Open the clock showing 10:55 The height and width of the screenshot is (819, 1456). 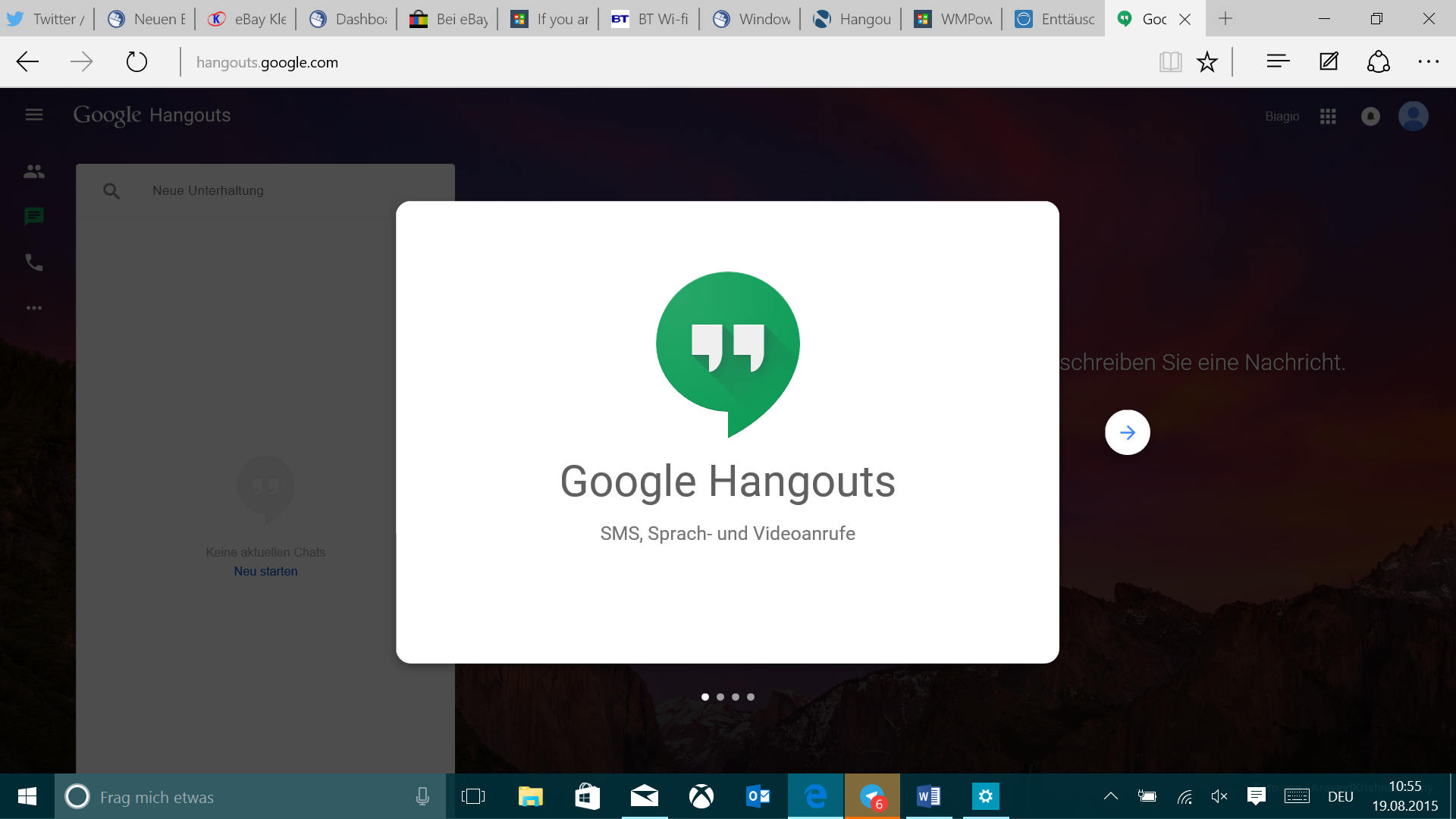(x=1404, y=796)
